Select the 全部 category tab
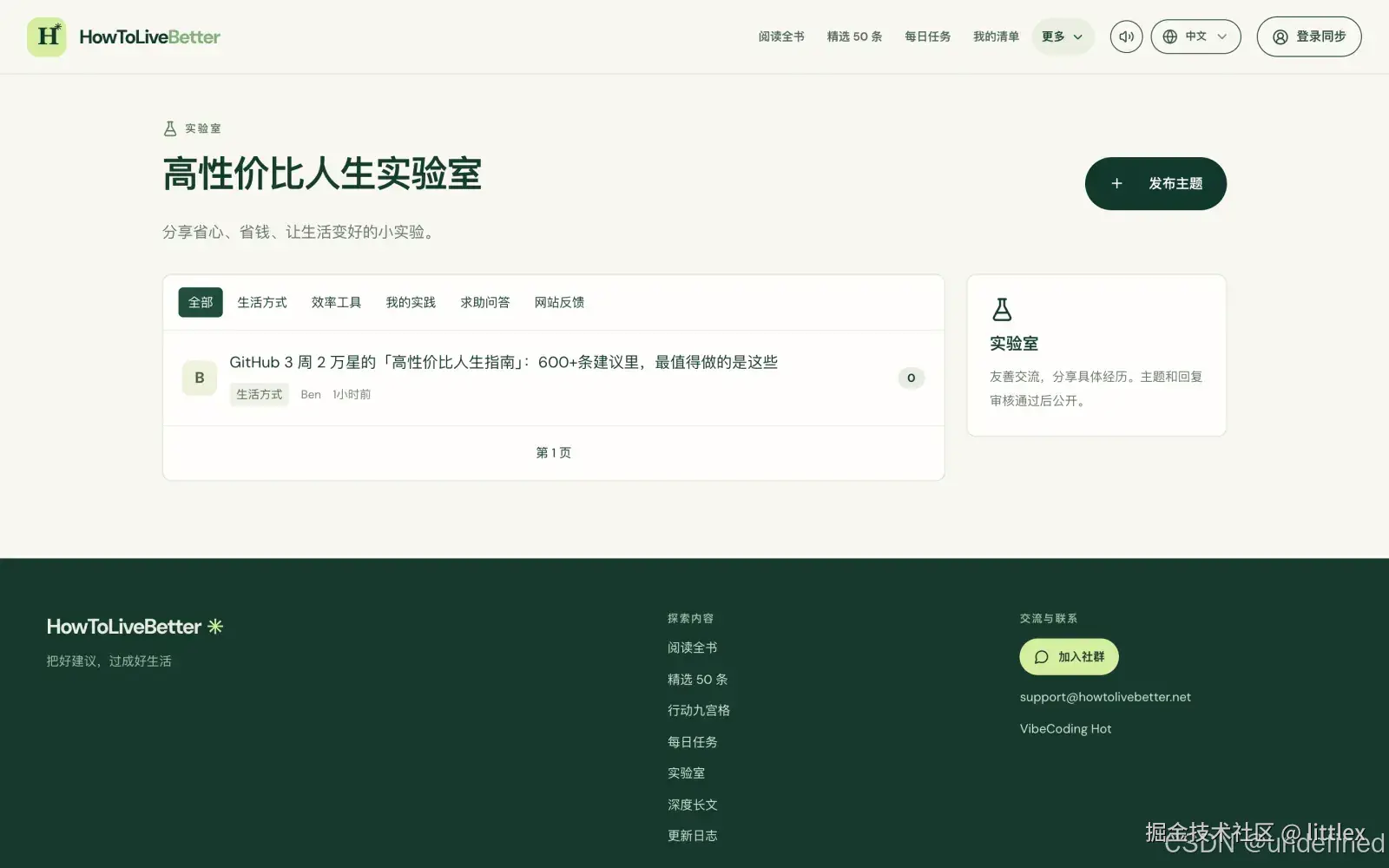The image size is (1389, 868). pos(201,302)
